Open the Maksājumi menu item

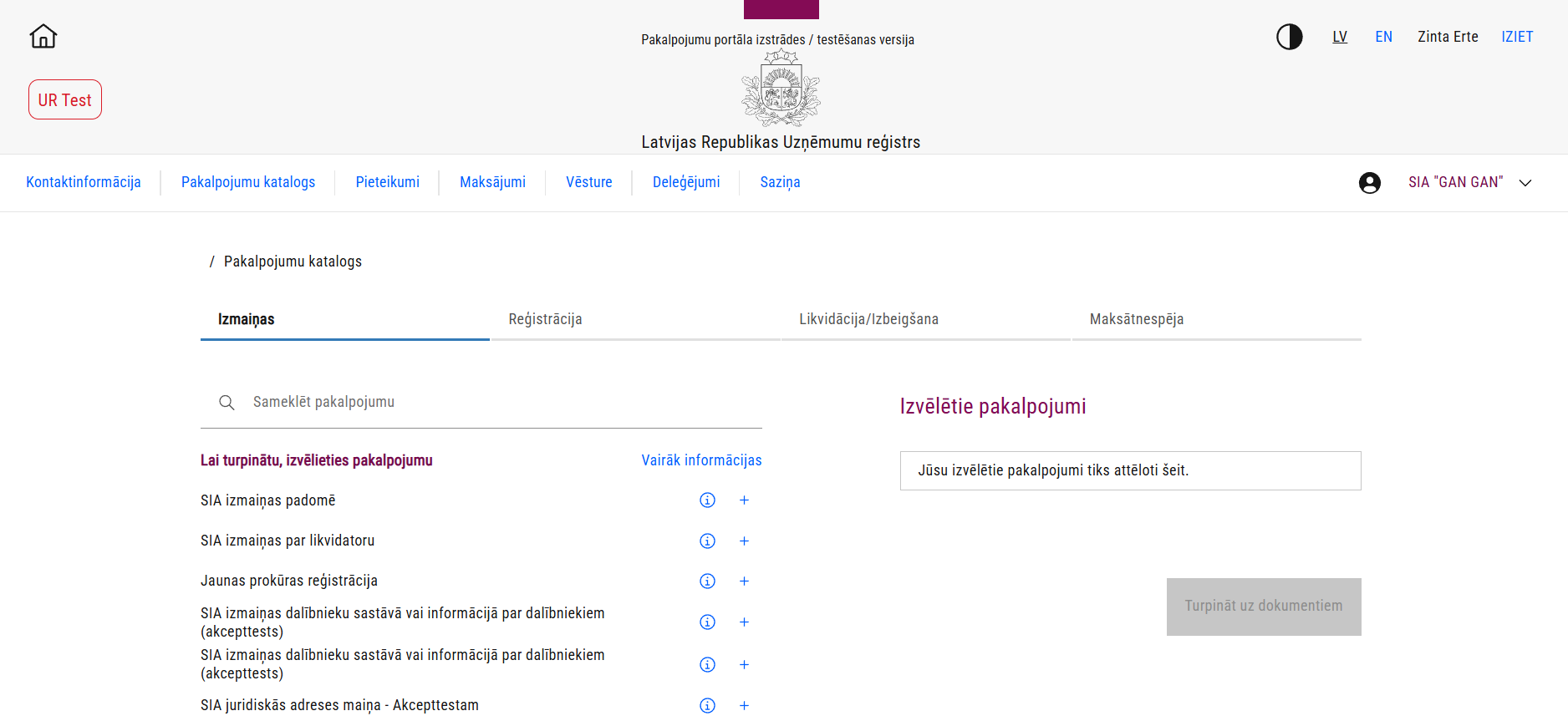click(493, 182)
